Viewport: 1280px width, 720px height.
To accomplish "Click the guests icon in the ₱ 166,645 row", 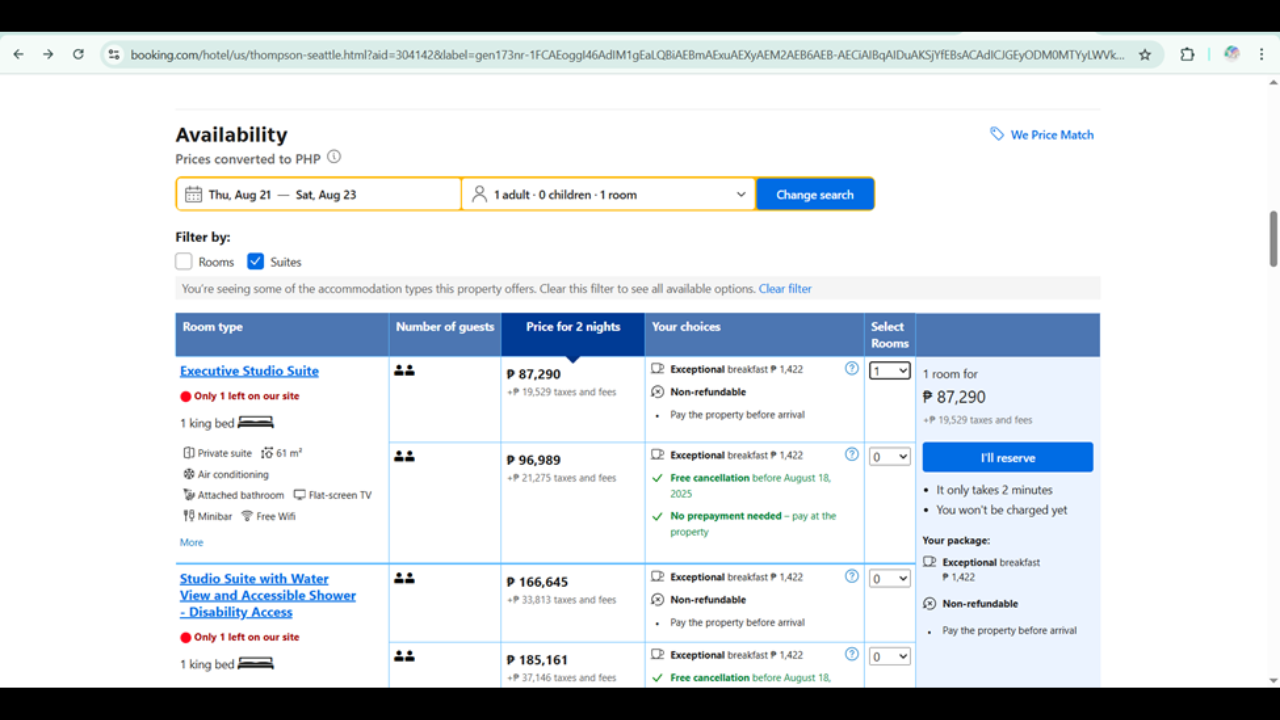I will pyautogui.click(x=404, y=578).
